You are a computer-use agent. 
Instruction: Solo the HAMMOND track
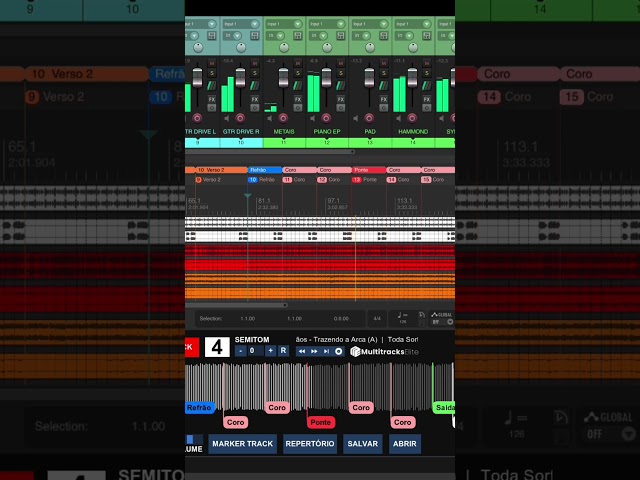tap(427, 73)
